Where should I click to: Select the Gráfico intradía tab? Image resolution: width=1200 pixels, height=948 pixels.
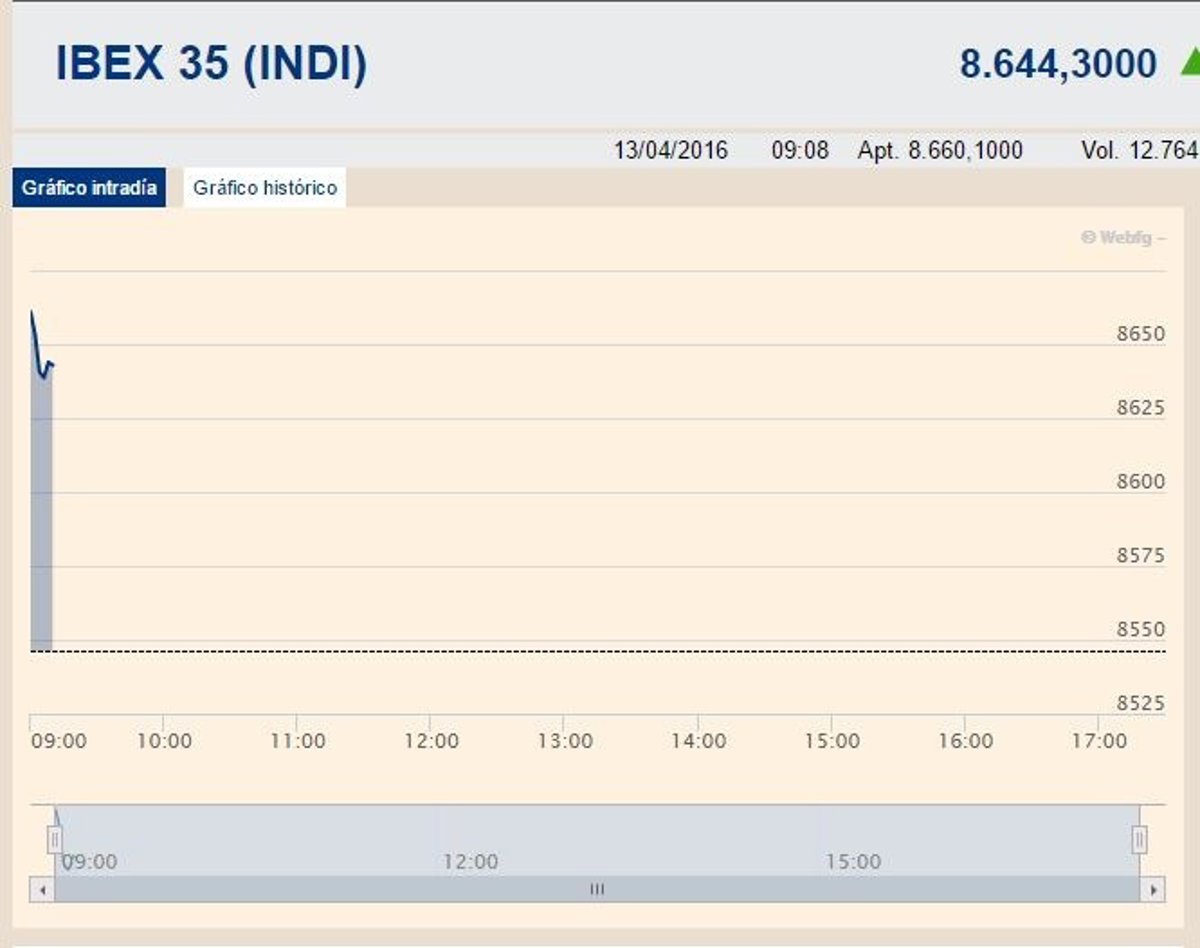pos(89,188)
